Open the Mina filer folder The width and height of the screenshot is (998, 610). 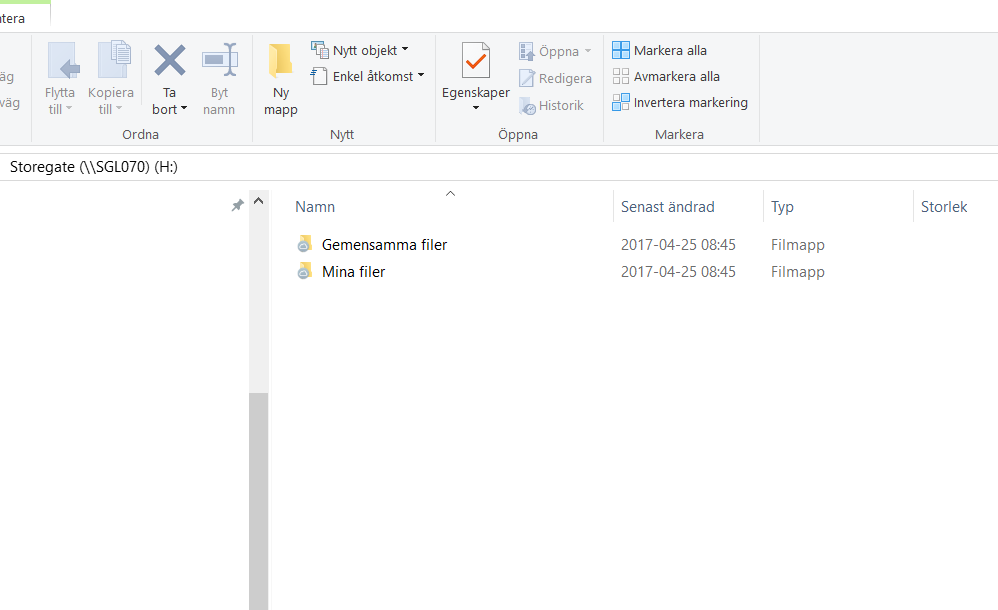(353, 272)
